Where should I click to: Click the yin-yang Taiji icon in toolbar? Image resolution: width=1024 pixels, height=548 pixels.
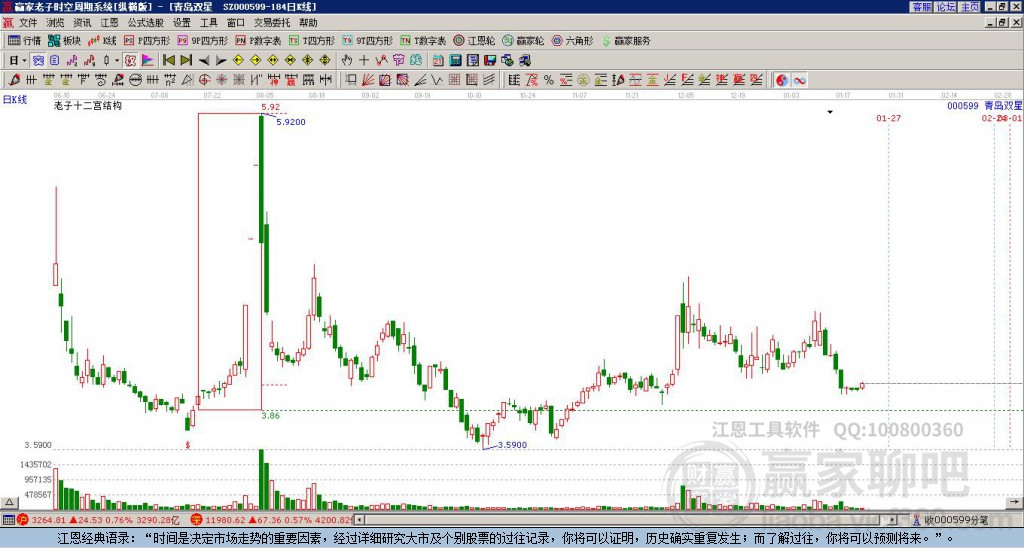point(783,79)
